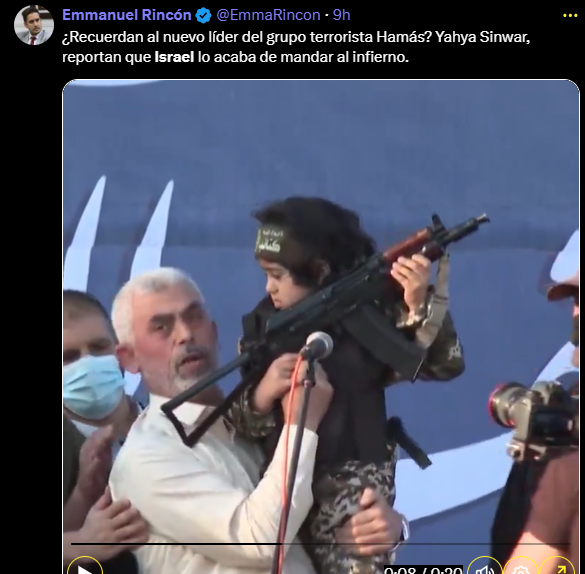Screen dimensions: 585x574
Task: Expand video to fullscreen with arrow icon
Action: (x=557, y=568)
